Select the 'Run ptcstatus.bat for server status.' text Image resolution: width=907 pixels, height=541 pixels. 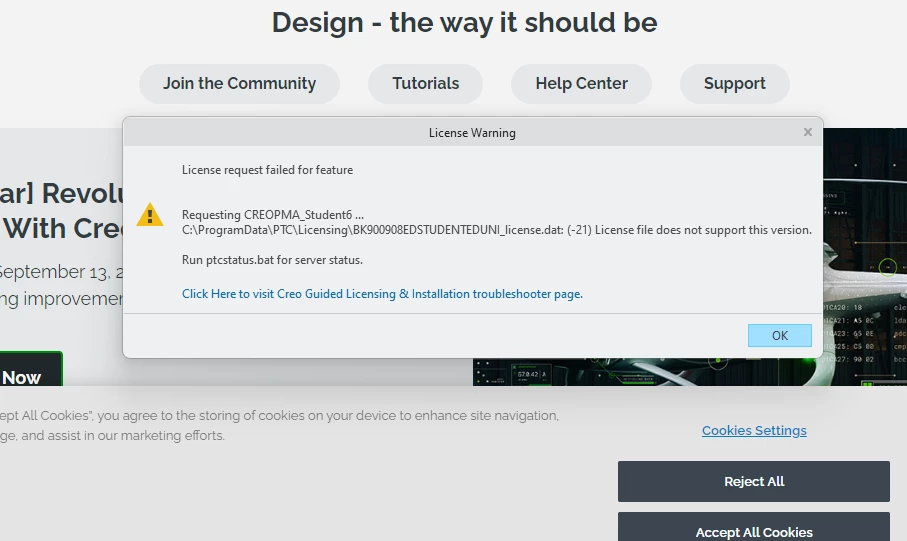click(x=272, y=260)
